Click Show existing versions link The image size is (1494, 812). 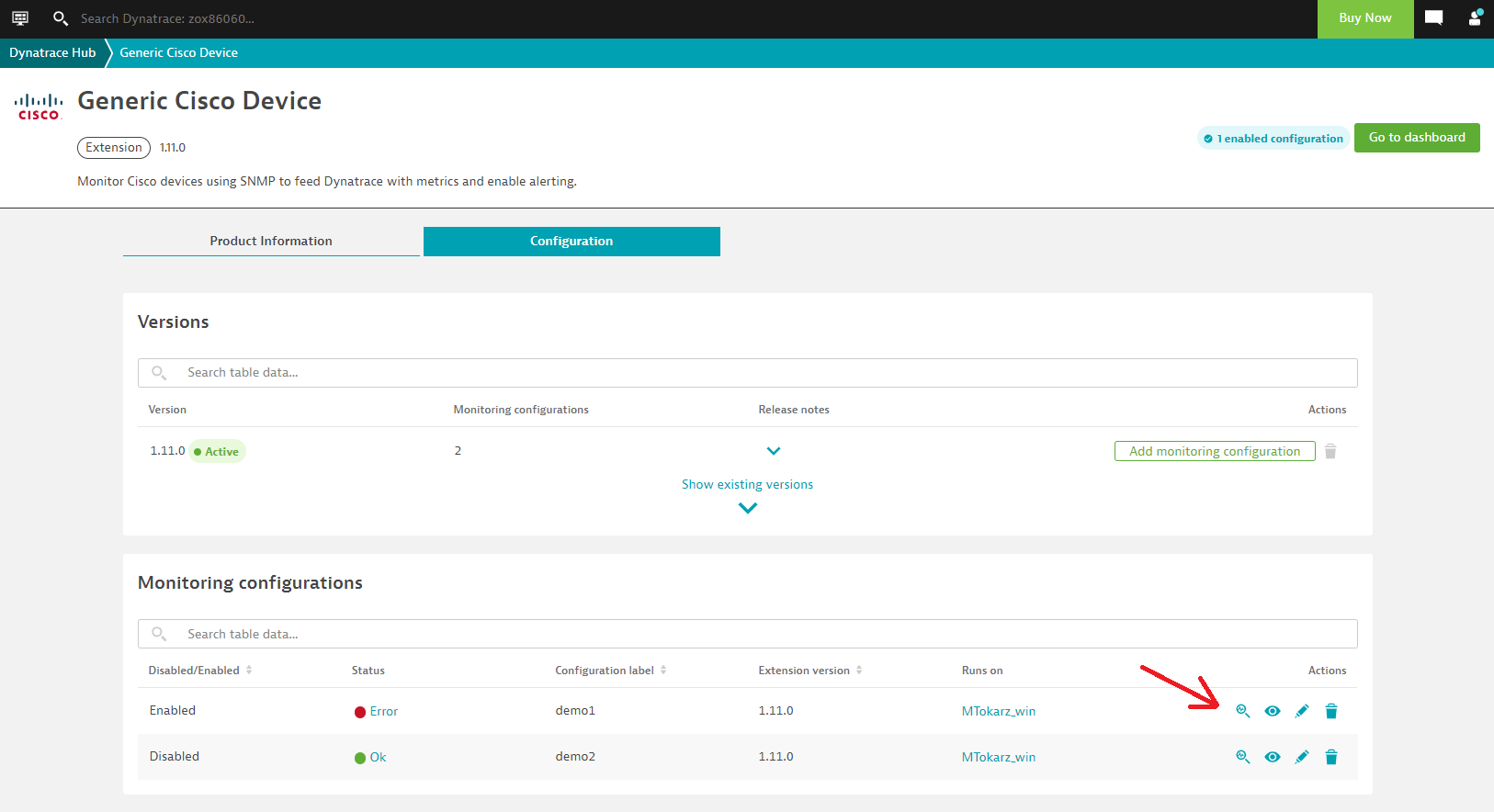(747, 484)
